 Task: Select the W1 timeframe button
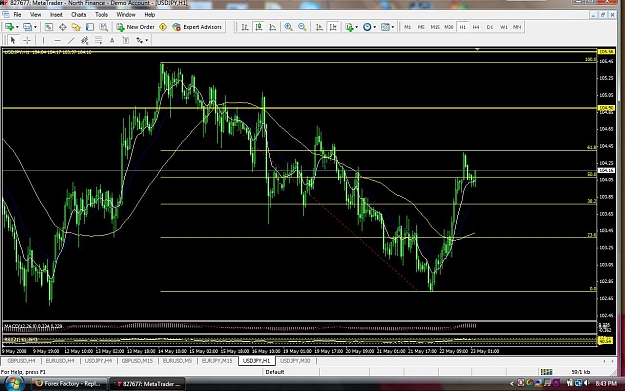click(504, 27)
